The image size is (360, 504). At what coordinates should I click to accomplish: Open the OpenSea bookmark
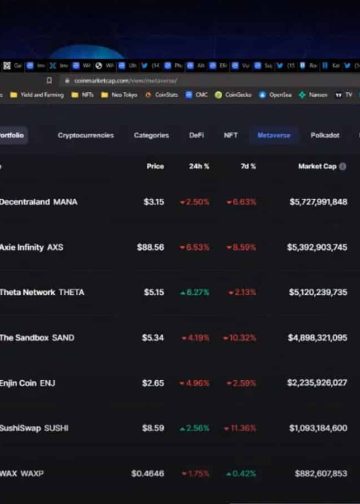(275, 95)
